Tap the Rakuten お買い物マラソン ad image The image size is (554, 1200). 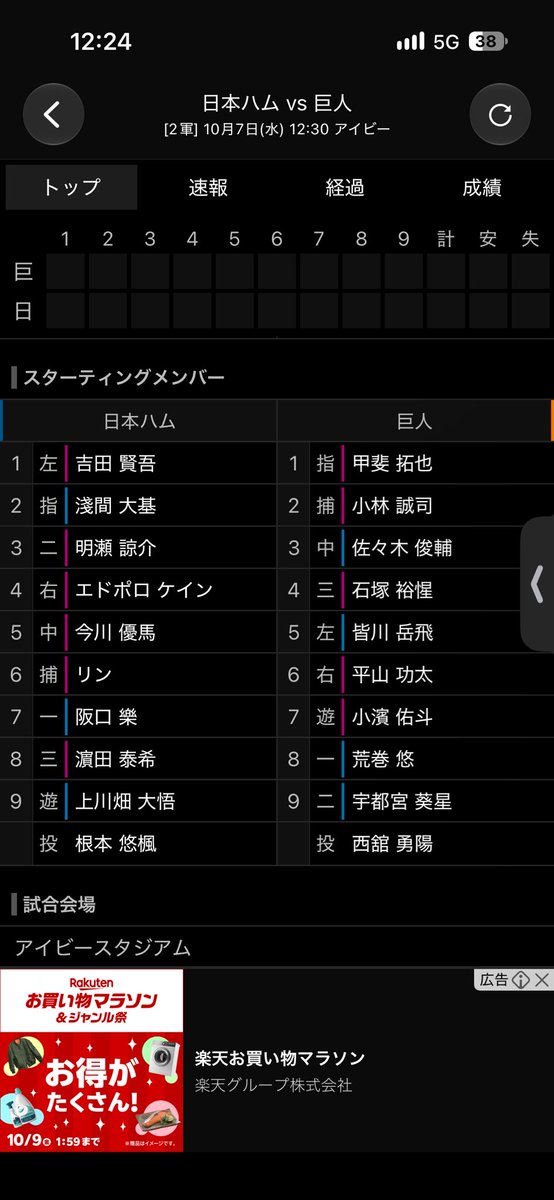(92, 1060)
